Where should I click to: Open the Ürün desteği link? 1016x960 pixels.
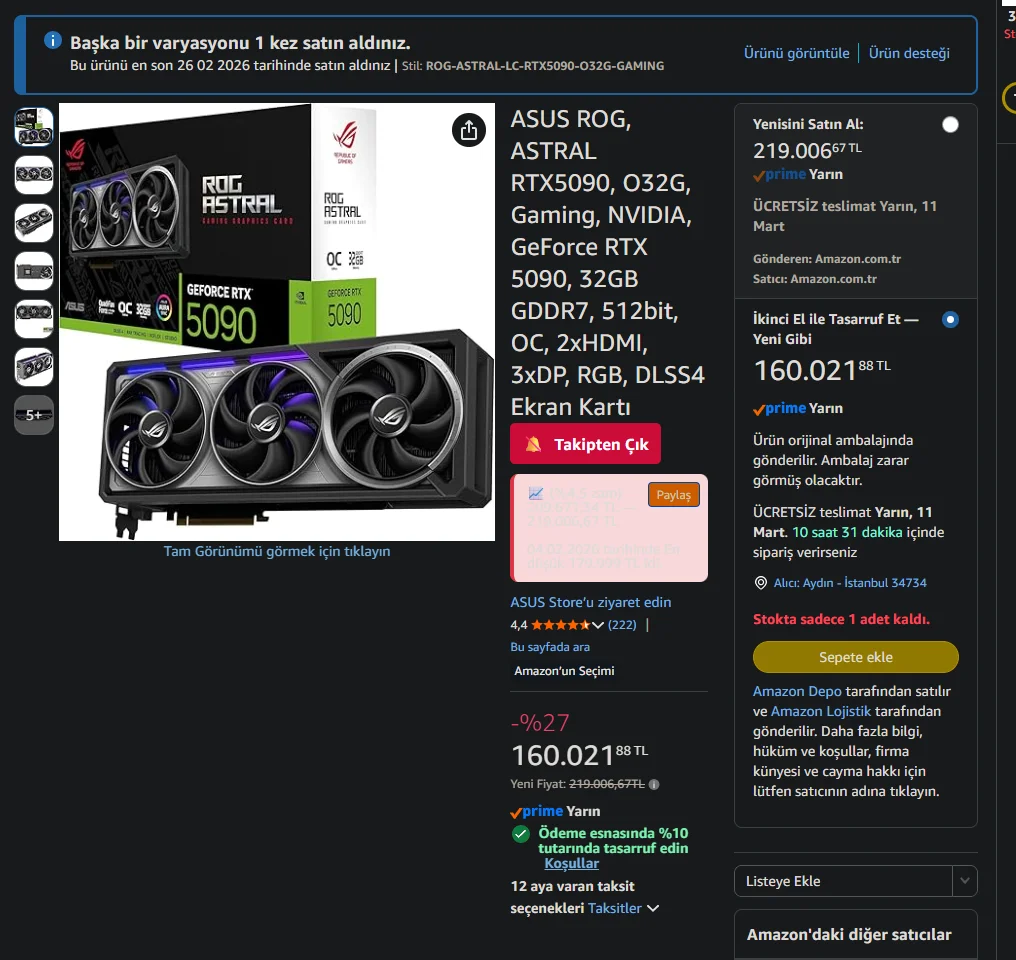909,53
